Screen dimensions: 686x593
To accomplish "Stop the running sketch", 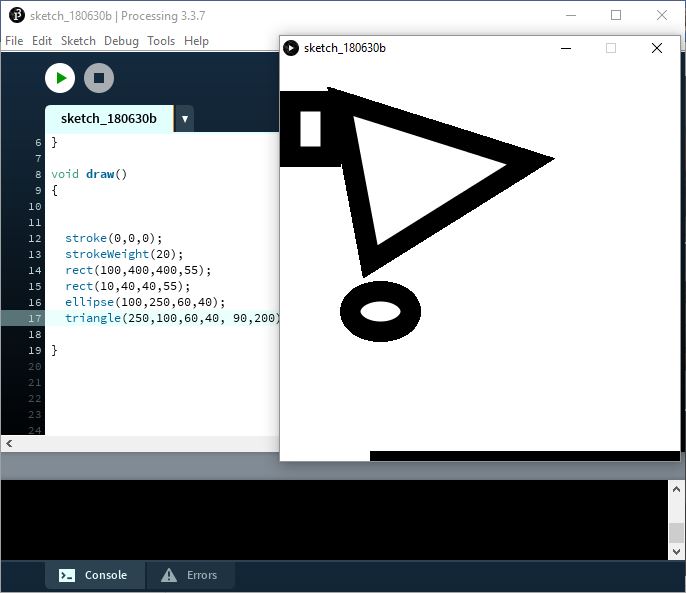I will [x=99, y=78].
